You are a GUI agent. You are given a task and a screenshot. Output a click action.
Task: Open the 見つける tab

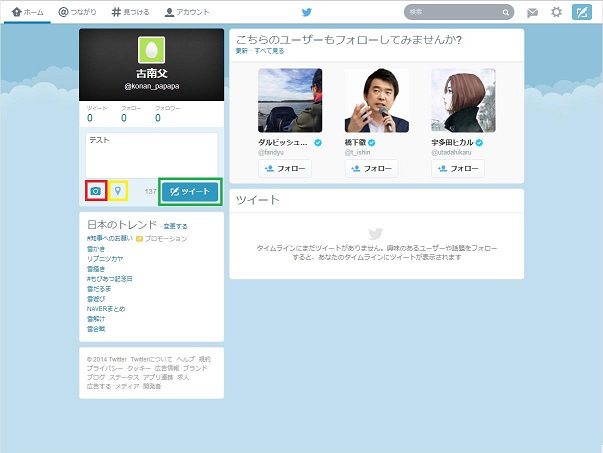click(x=130, y=12)
